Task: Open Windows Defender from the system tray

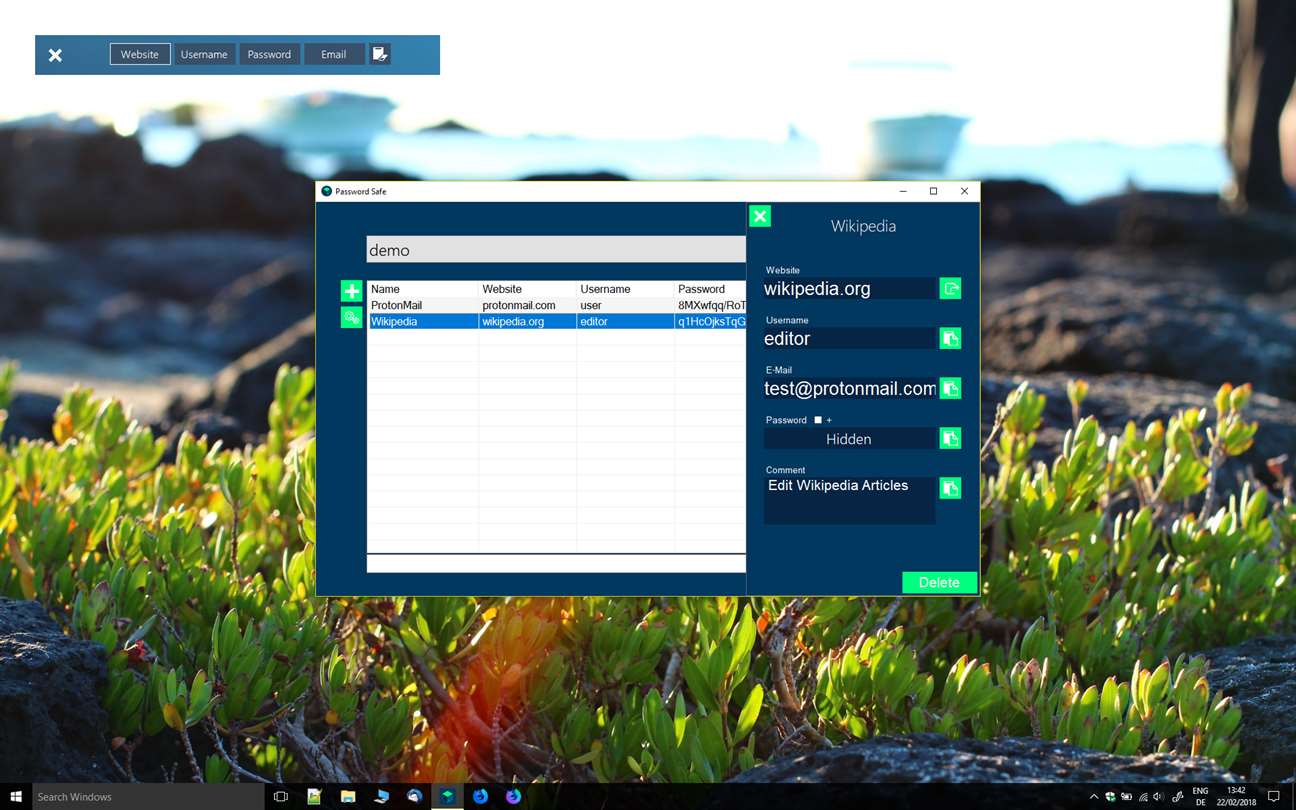Action: click(1110, 797)
